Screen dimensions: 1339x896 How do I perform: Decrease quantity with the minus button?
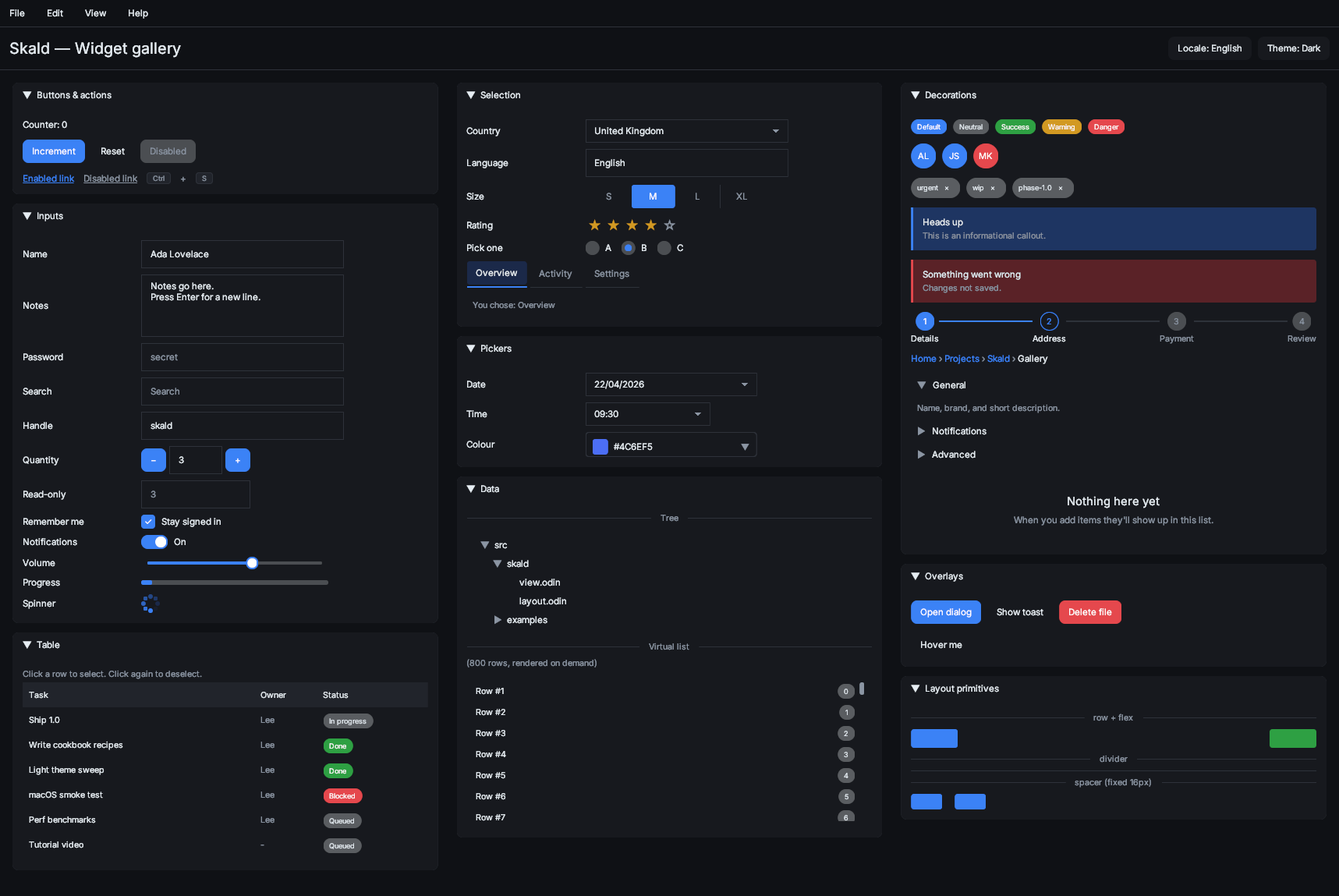pyautogui.click(x=154, y=460)
